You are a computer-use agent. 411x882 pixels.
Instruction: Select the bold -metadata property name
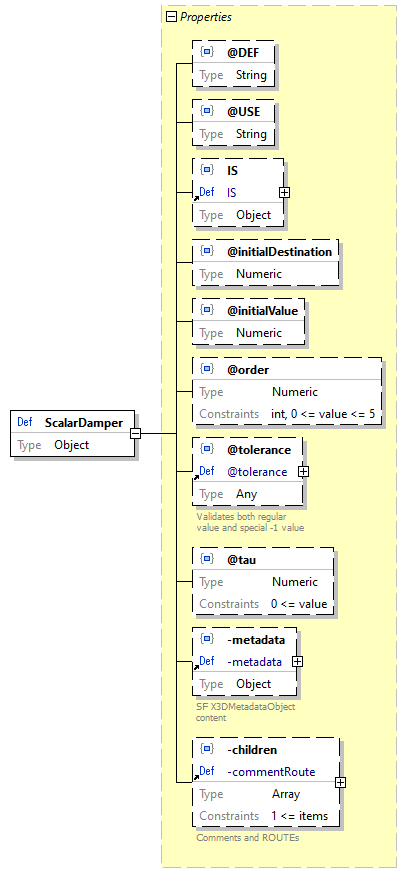point(256,640)
